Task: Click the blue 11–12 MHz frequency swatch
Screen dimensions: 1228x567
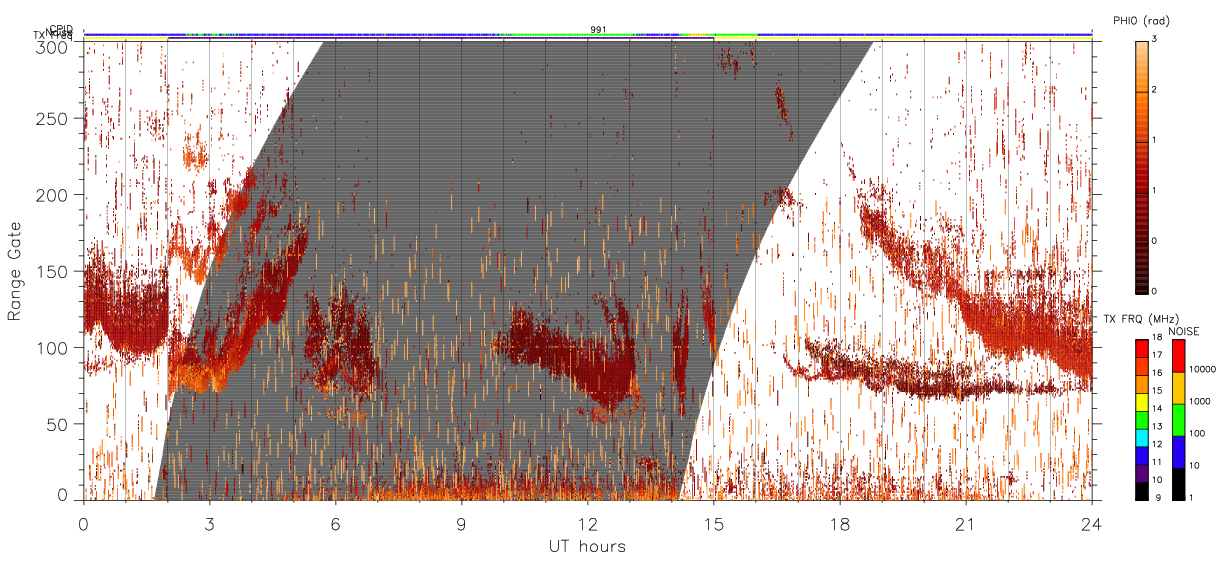Action: pos(1141,454)
